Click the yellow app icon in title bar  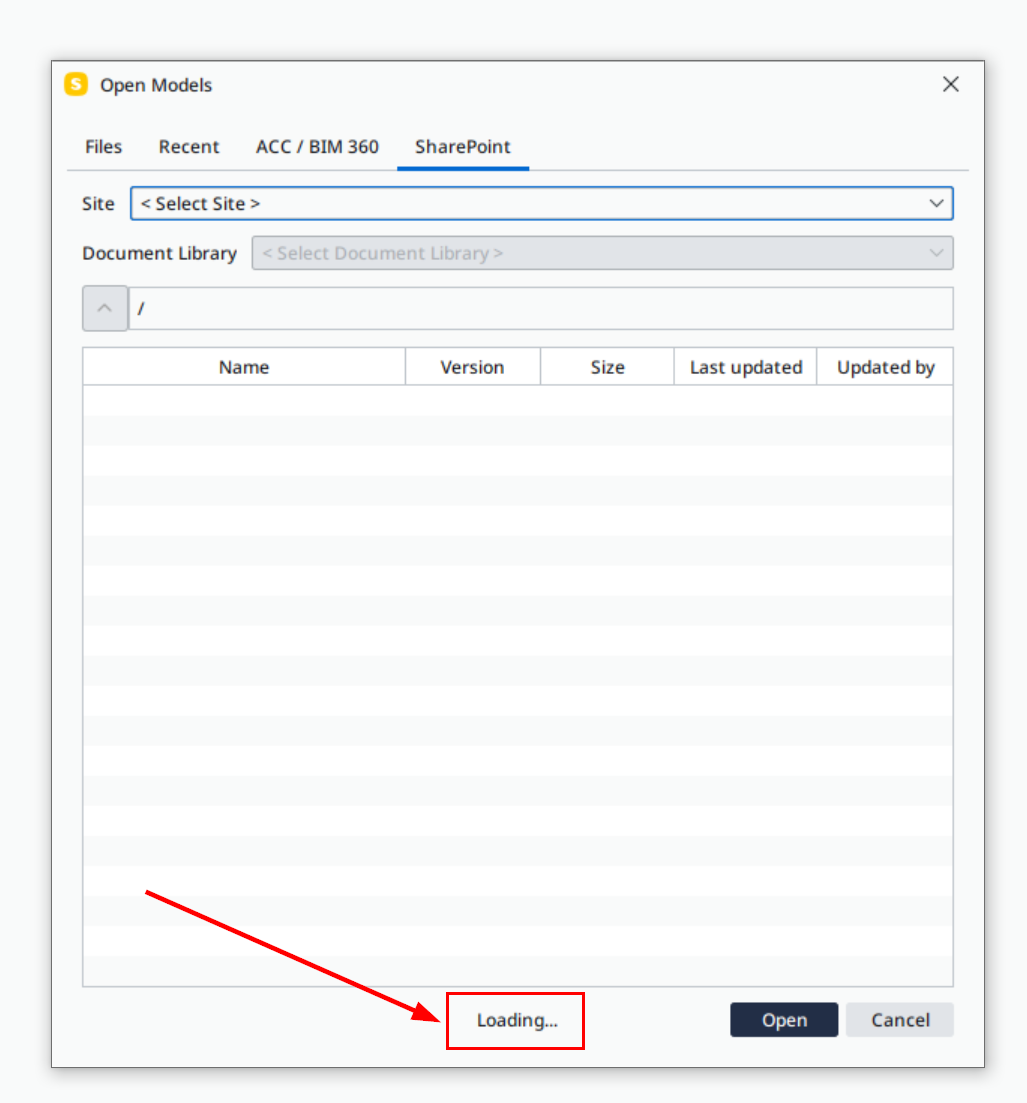click(x=76, y=84)
